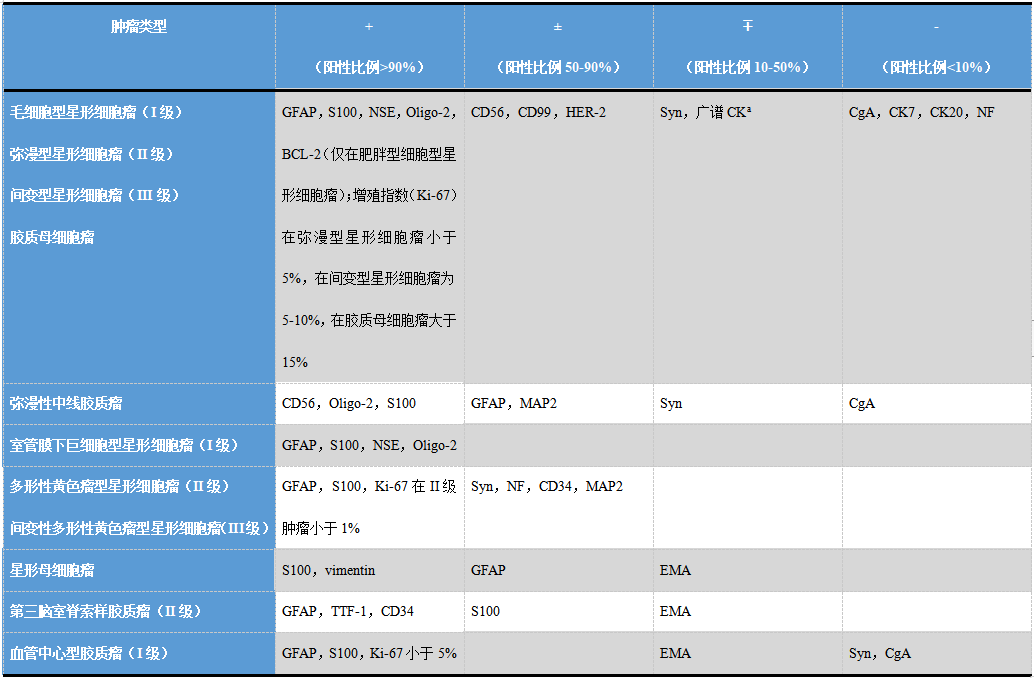Screen dimensions: 1034x678
Task: Click 间变型星形细胞瘤（III级）label
Action: click(96, 195)
